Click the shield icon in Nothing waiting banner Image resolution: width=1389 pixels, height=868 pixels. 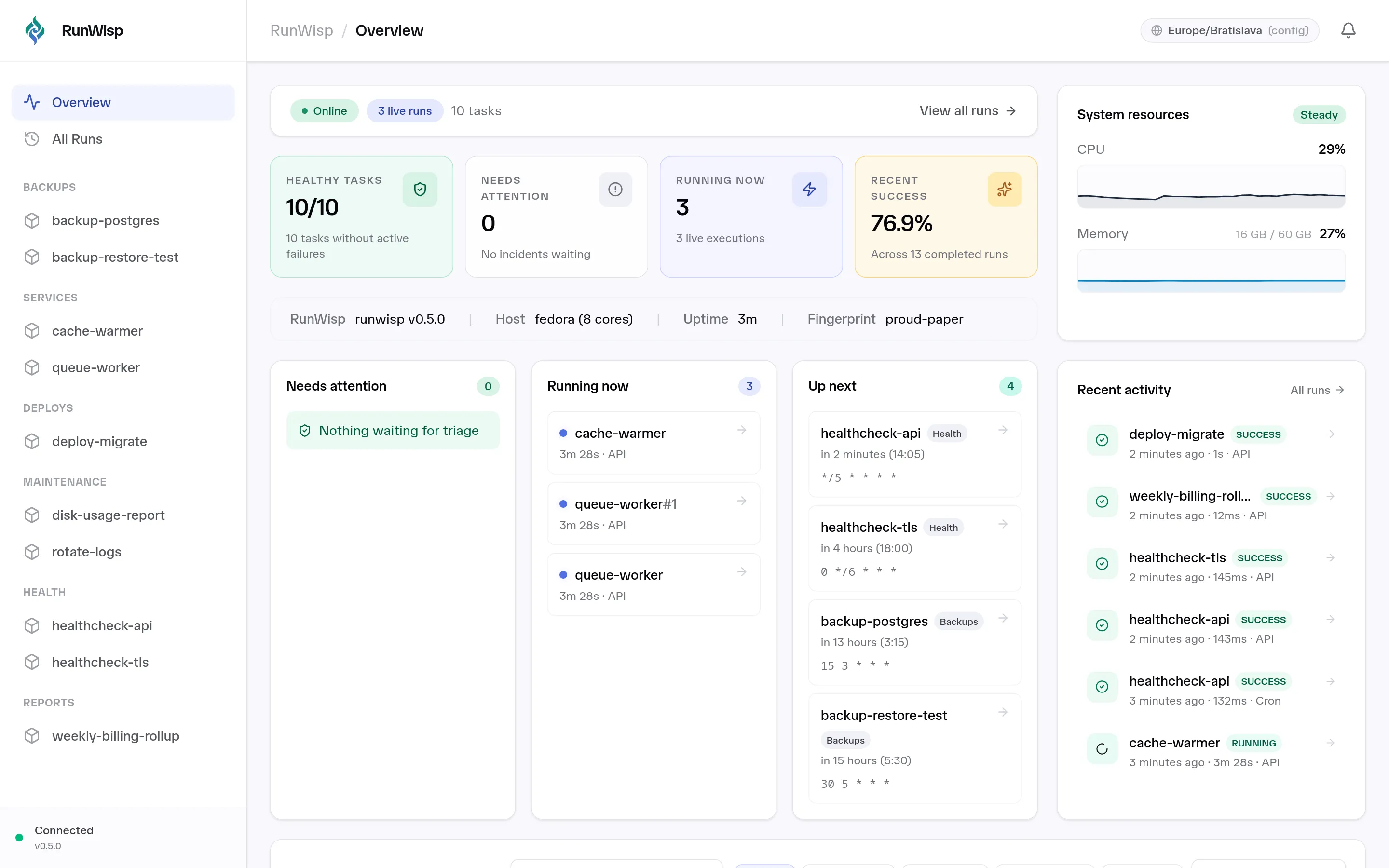coord(305,431)
